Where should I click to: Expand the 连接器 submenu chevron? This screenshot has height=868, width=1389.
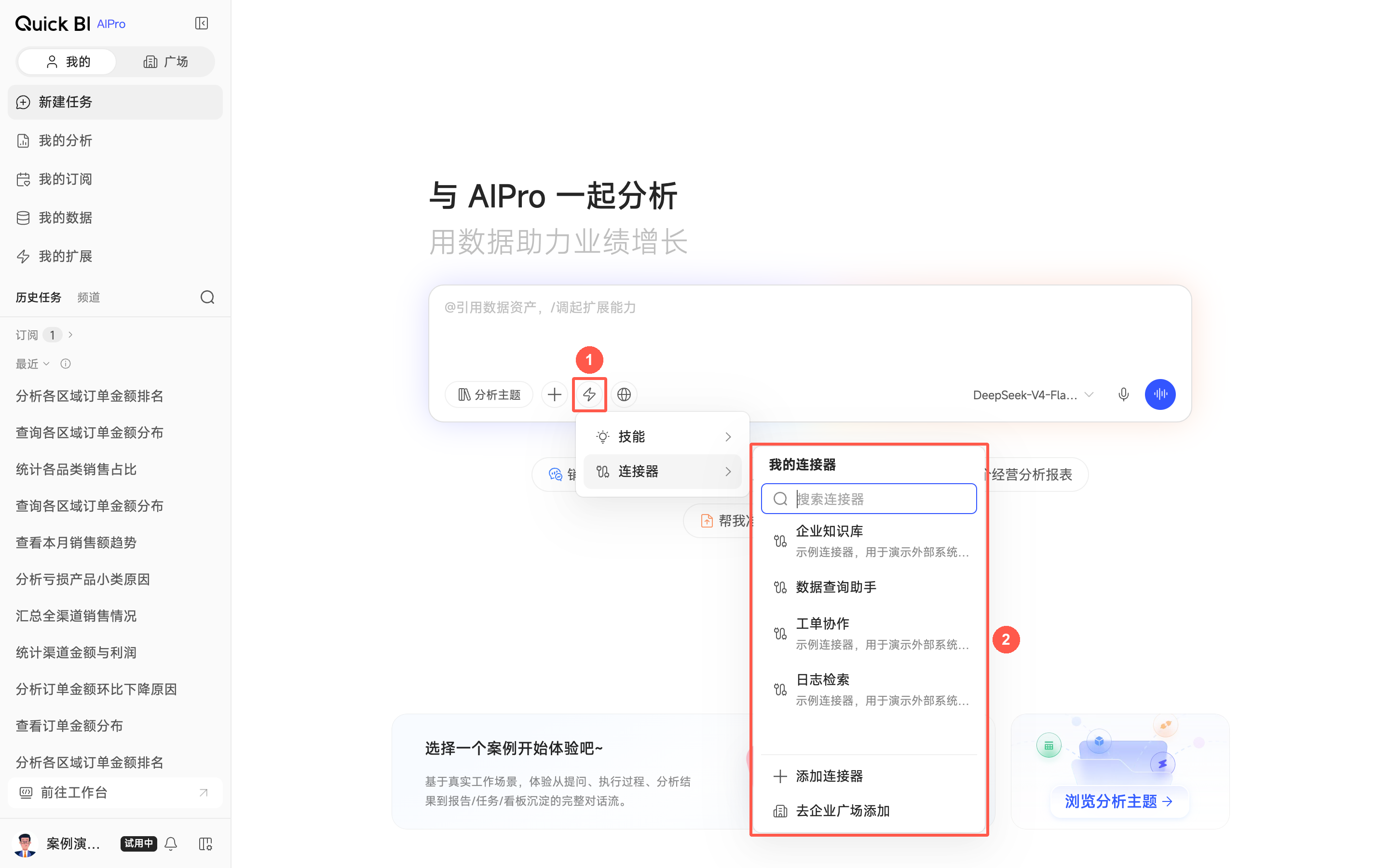pos(728,471)
